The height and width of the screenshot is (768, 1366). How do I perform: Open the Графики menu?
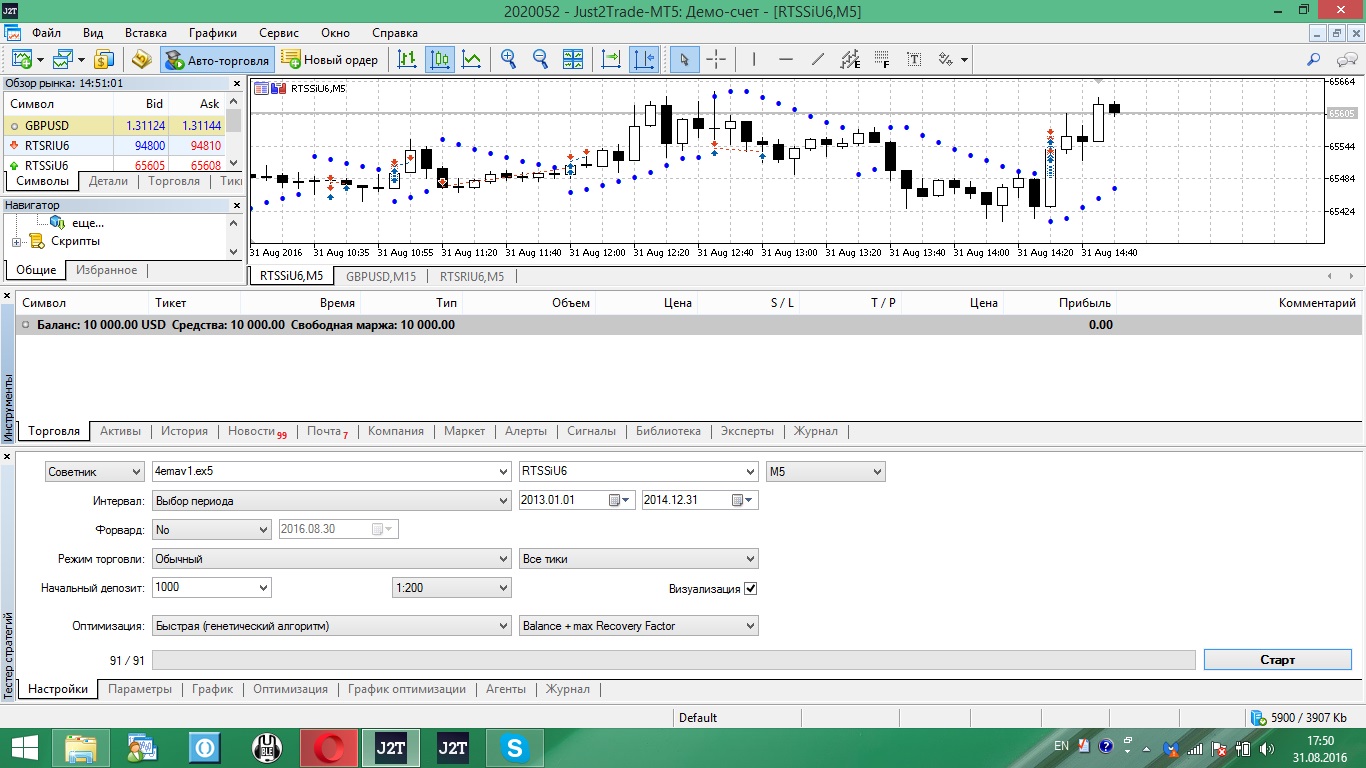tap(212, 32)
